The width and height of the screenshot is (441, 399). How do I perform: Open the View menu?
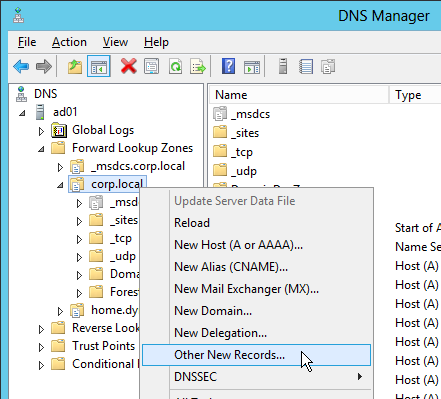pyautogui.click(x=115, y=42)
